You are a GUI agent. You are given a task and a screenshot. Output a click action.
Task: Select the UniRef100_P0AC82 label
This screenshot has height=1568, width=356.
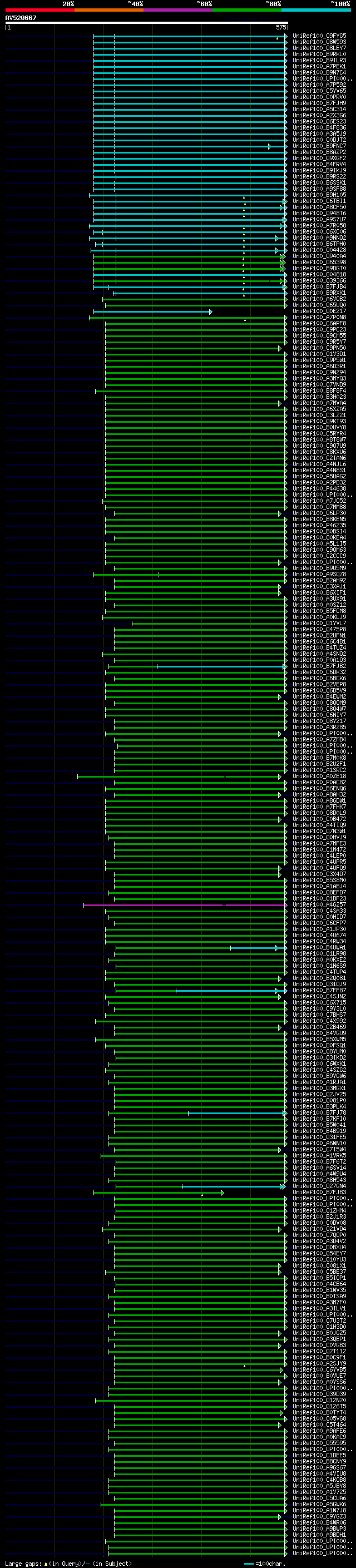(319, 783)
